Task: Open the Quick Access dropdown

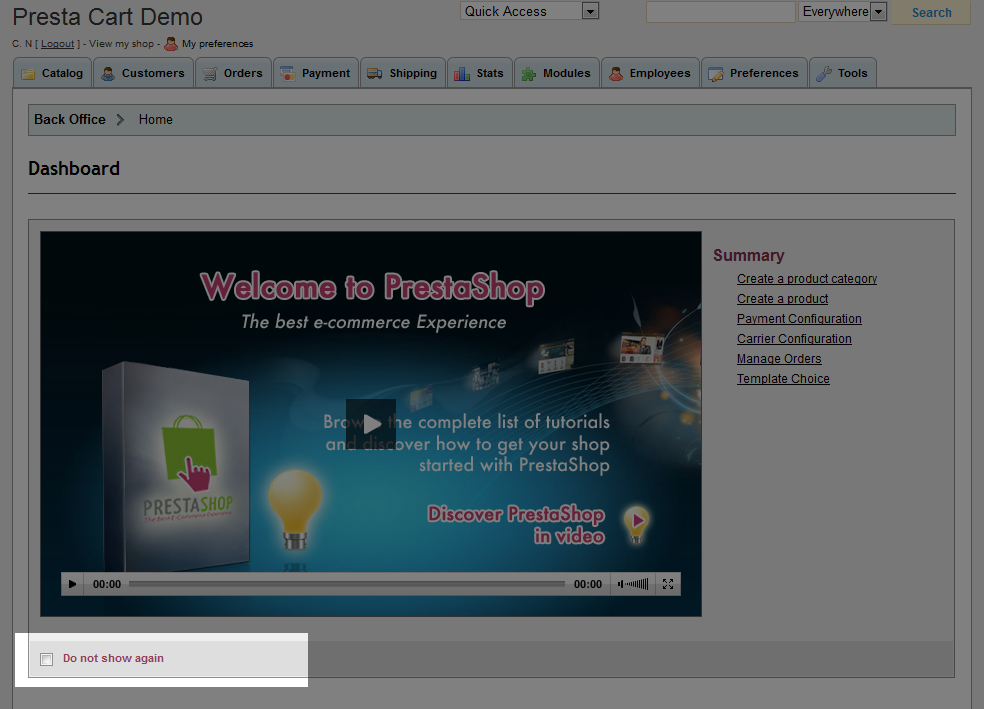Action: [590, 12]
